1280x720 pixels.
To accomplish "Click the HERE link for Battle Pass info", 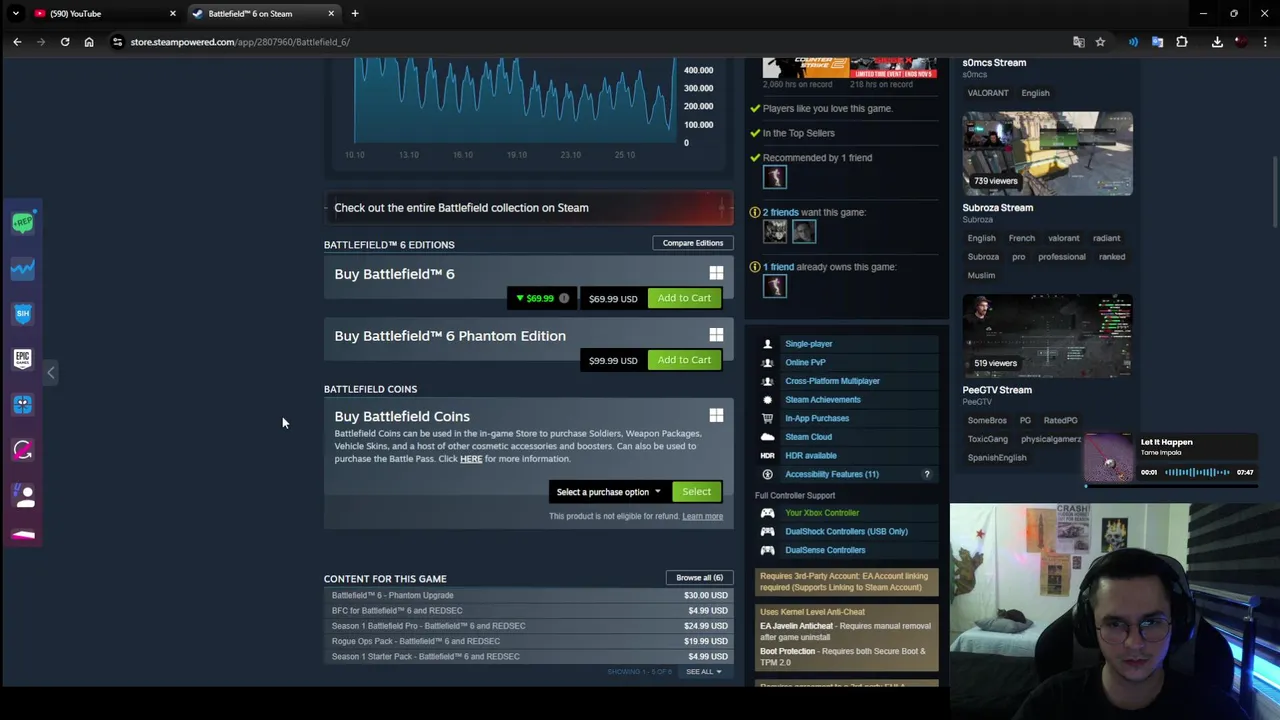I will point(471,459).
